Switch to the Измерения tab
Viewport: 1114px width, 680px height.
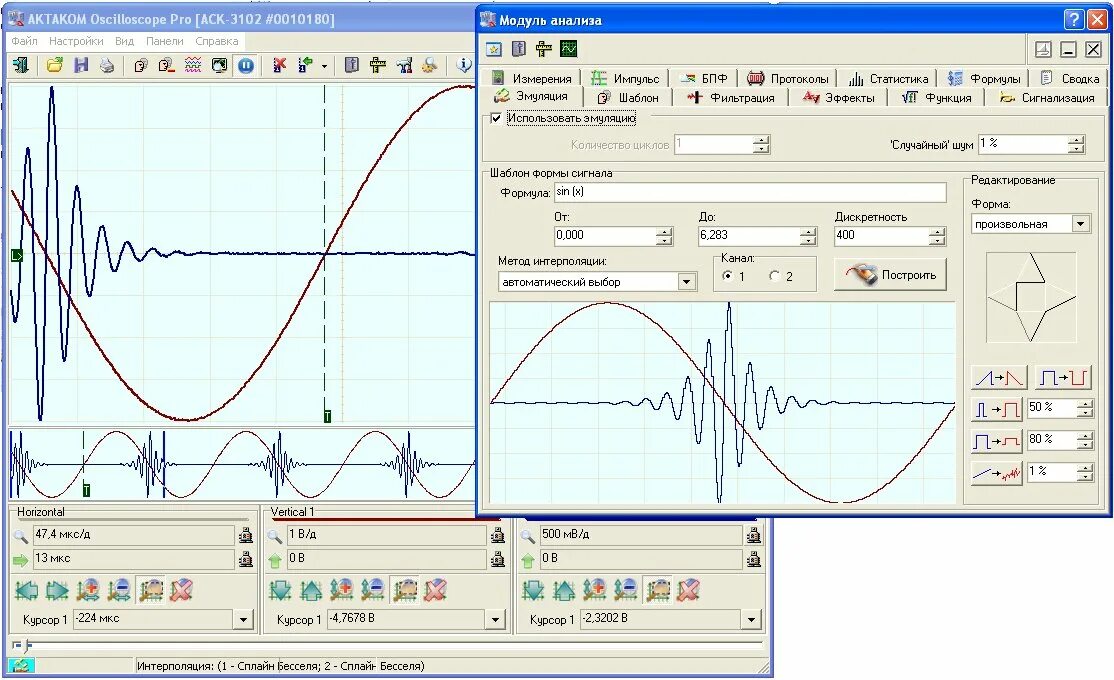point(532,78)
